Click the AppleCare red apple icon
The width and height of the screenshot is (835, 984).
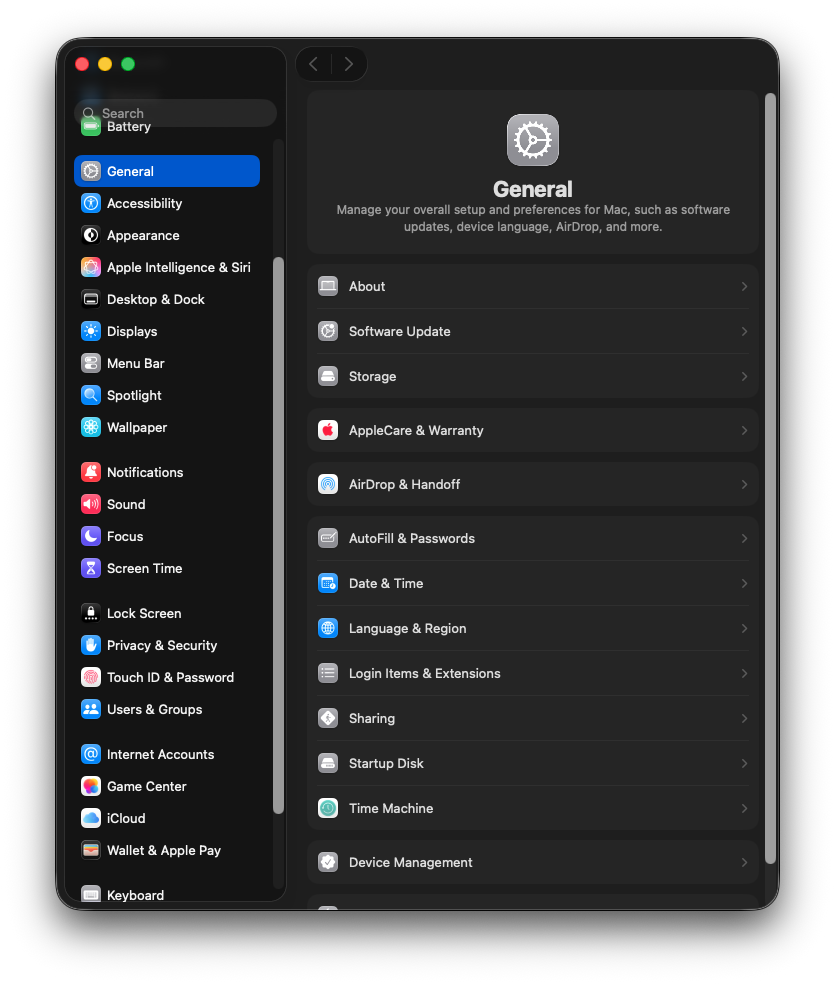(x=328, y=430)
